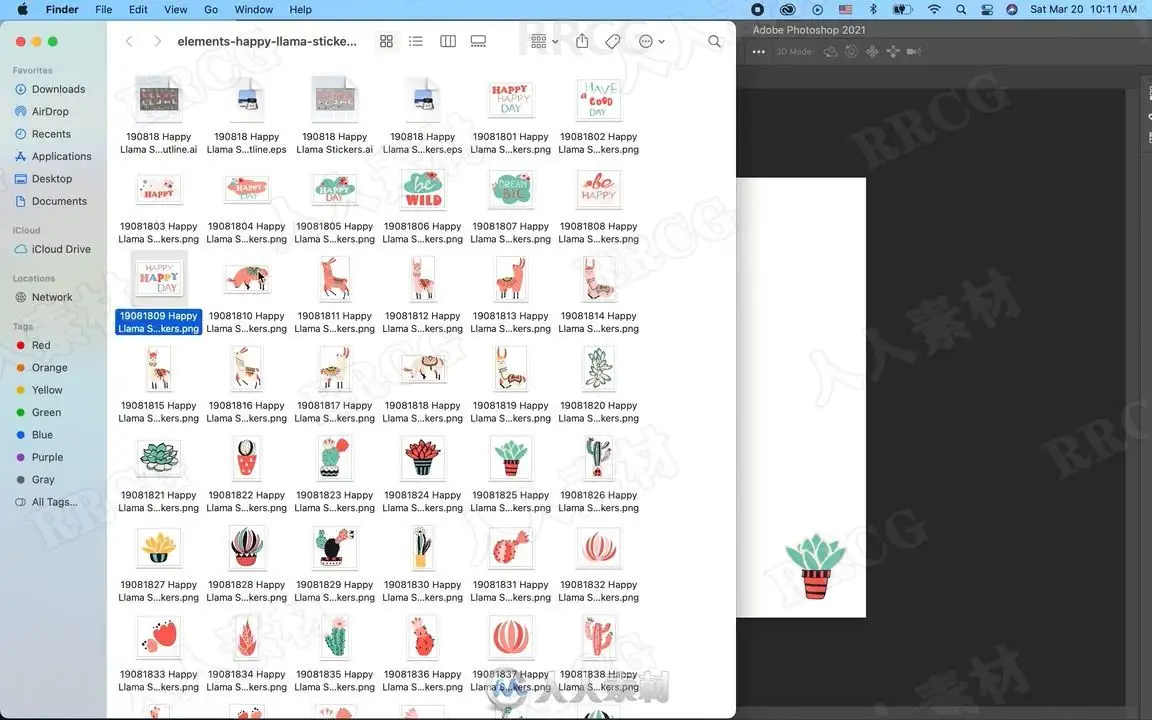Select the Green tag in sidebar

tap(39, 412)
